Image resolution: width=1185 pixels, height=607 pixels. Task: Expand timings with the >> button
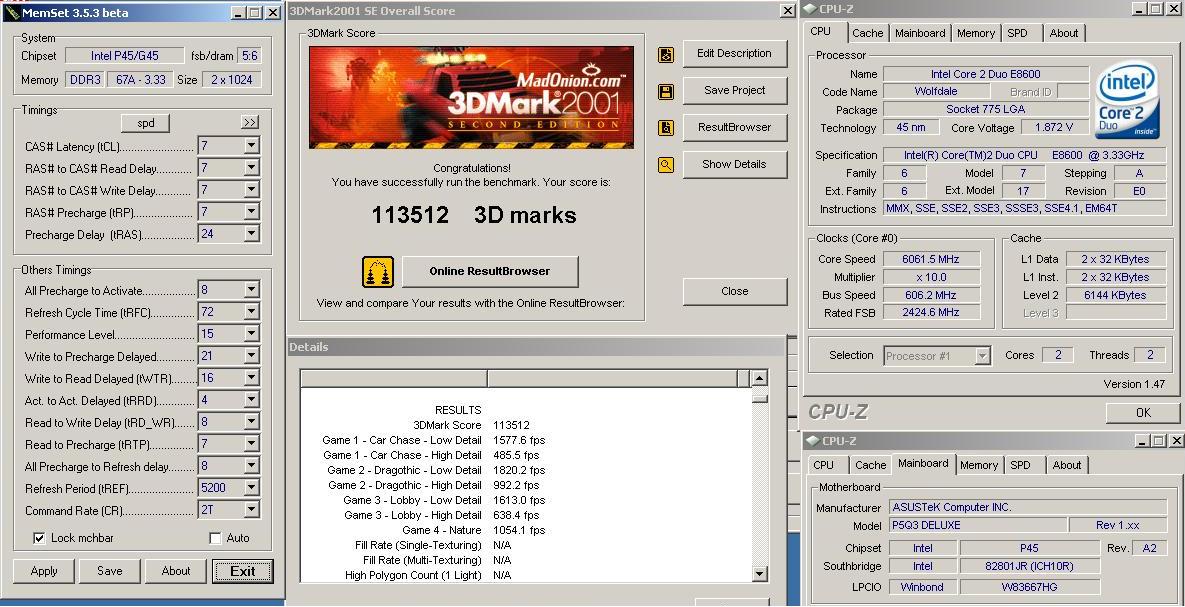point(250,122)
